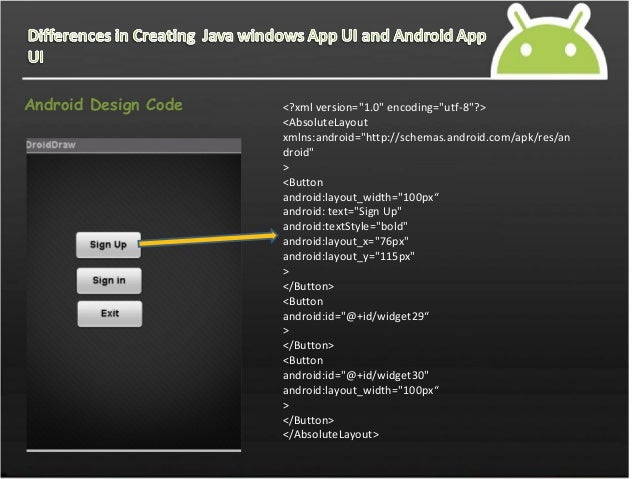Click the Exit button in DroidDraw
The image size is (638, 479).
(x=110, y=314)
